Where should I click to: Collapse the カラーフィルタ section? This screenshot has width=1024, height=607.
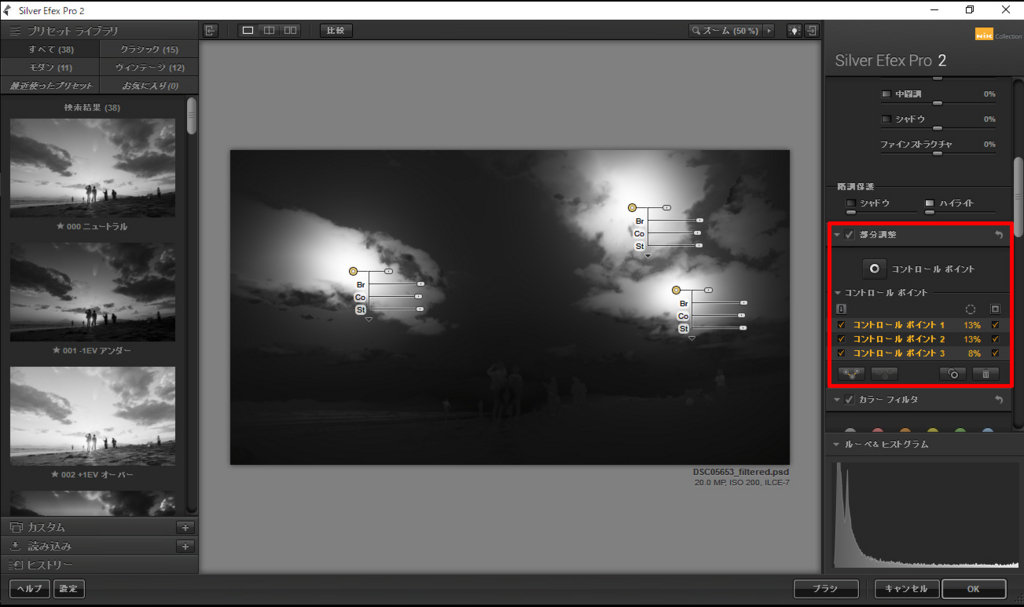(837, 399)
